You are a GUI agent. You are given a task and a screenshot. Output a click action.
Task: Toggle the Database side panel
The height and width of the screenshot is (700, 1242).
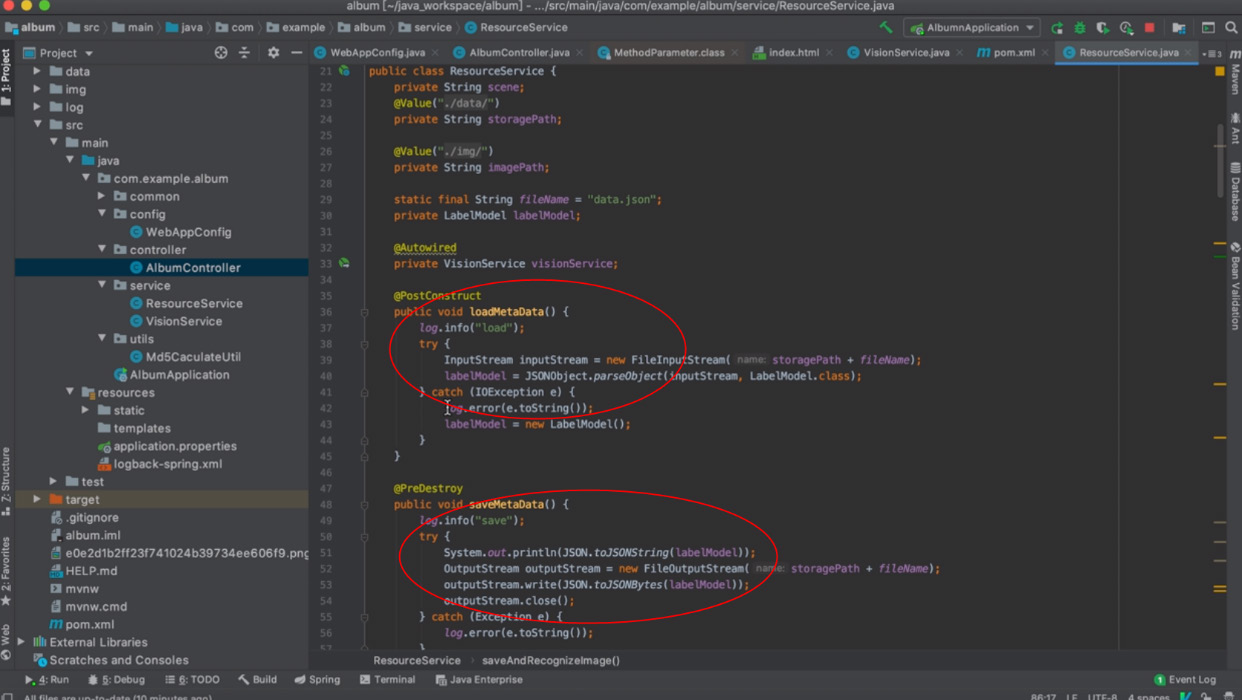point(1235,190)
